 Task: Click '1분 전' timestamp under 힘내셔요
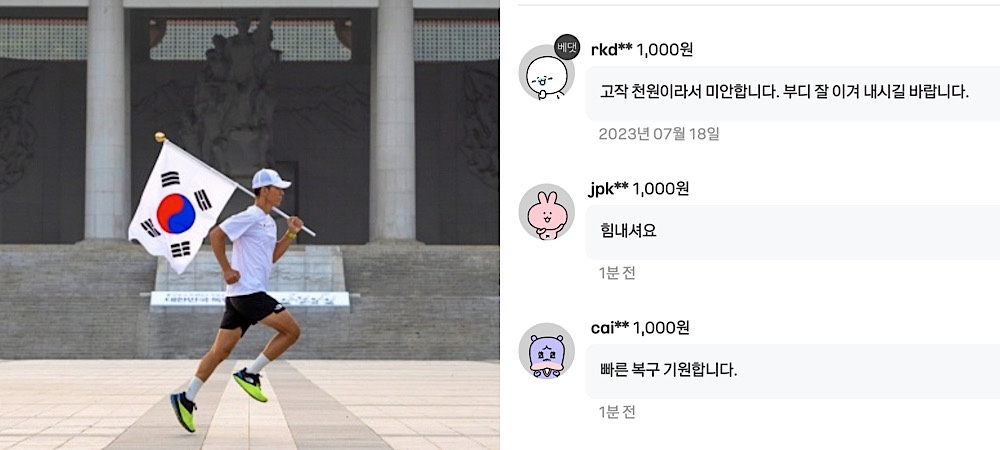click(617, 273)
